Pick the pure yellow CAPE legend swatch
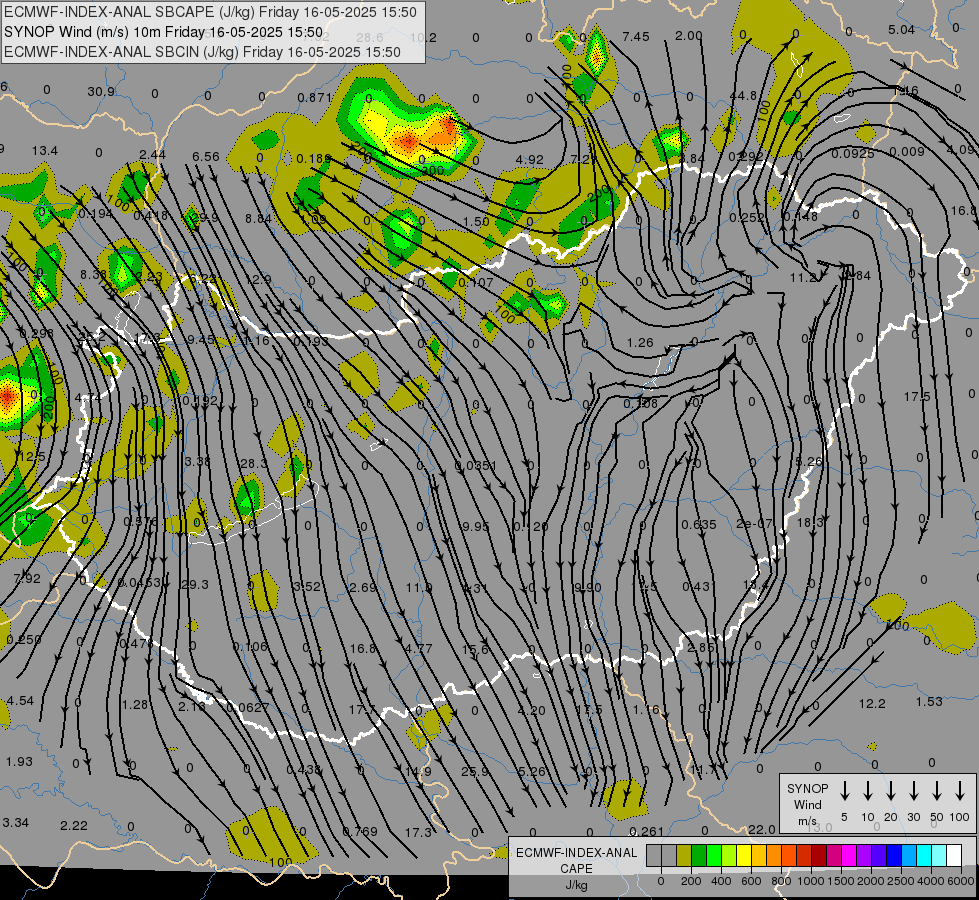This screenshot has width=979, height=900. 744,855
